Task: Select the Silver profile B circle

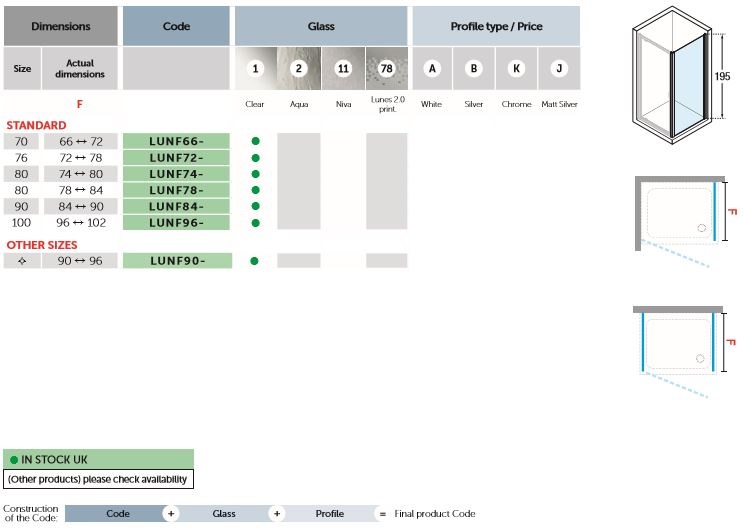Action: [474, 68]
